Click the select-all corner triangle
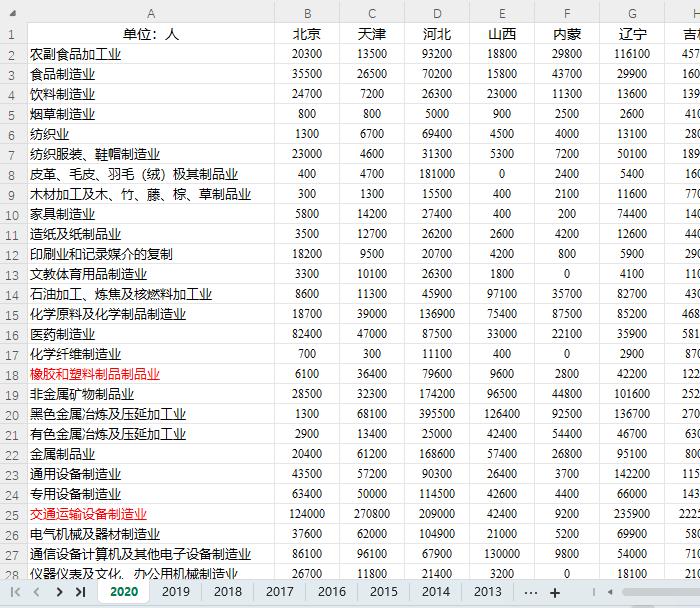Viewport: 700px width, 608px height. coord(13,13)
